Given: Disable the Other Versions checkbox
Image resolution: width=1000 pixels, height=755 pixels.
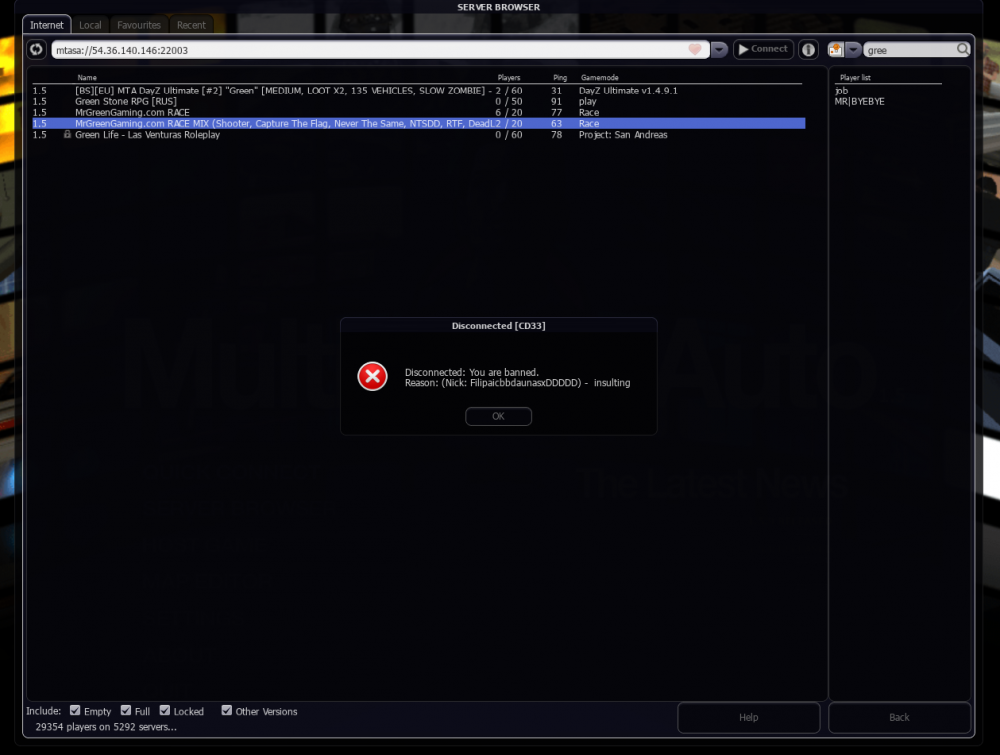Looking at the screenshot, I should coord(227,711).
